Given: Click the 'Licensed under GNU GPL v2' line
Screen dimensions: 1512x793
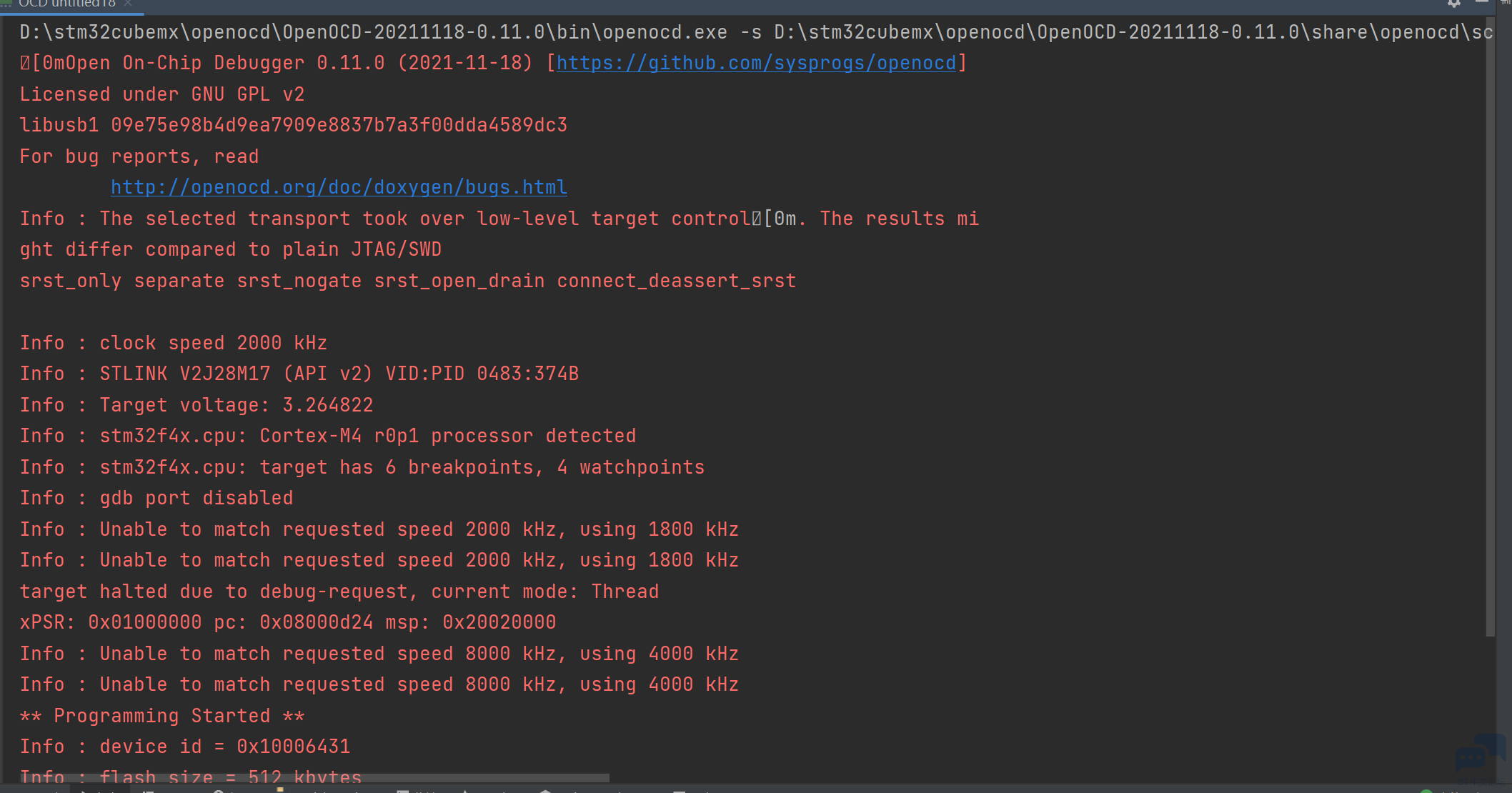Looking at the screenshot, I should (162, 94).
